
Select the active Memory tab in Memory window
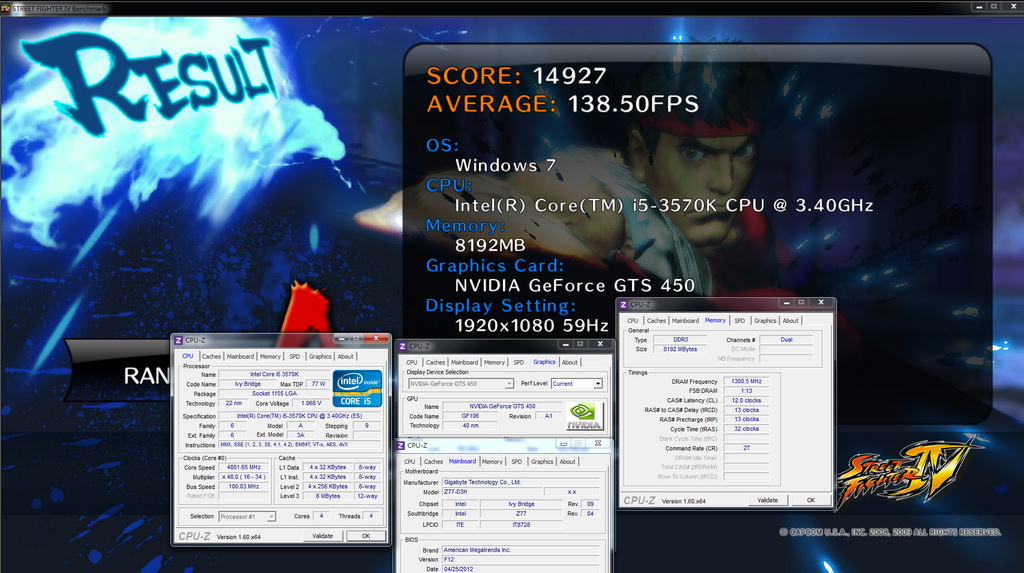[x=715, y=320]
